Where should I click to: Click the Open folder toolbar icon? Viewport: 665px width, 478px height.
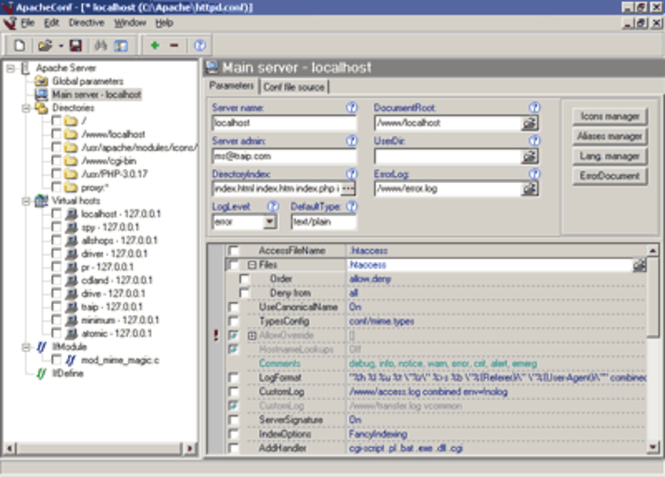coord(45,45)
